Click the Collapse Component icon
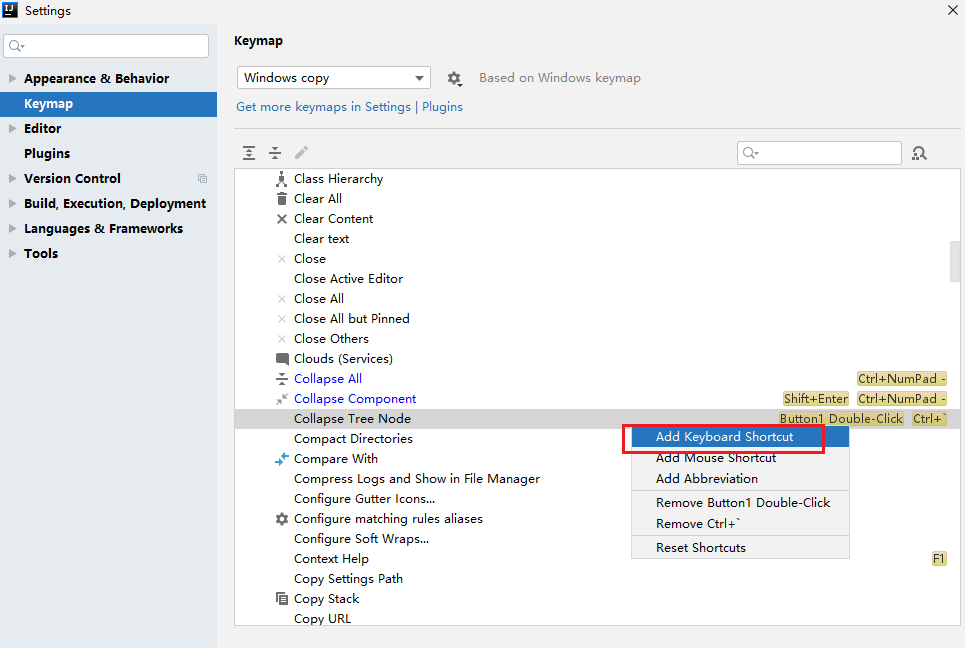Screen dimensions: 965x648 281,399
